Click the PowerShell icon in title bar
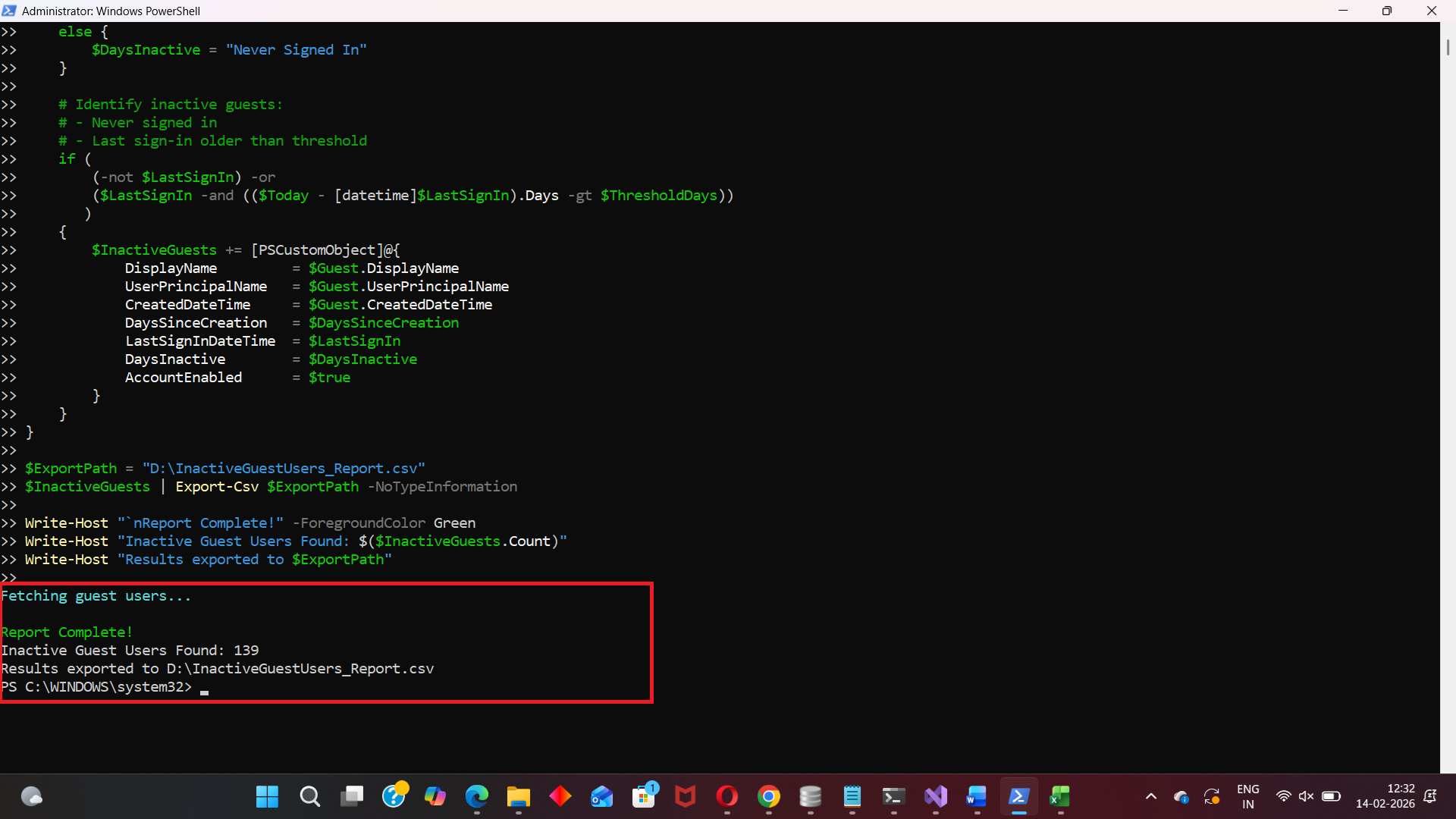Viewport: 1456px width, 819px height. [9, 11]
